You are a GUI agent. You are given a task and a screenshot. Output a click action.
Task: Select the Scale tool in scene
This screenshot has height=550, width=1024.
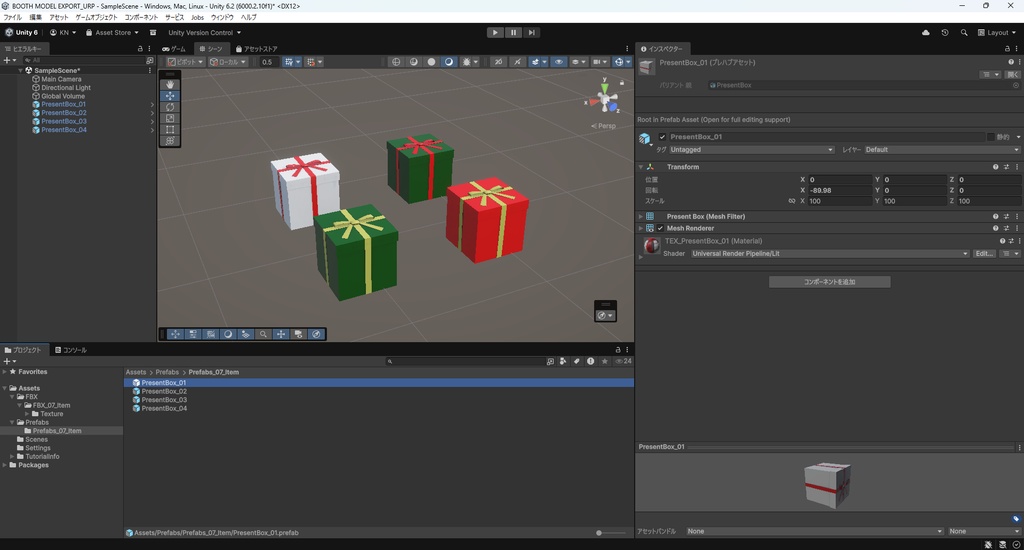click(x=170, y=118)
